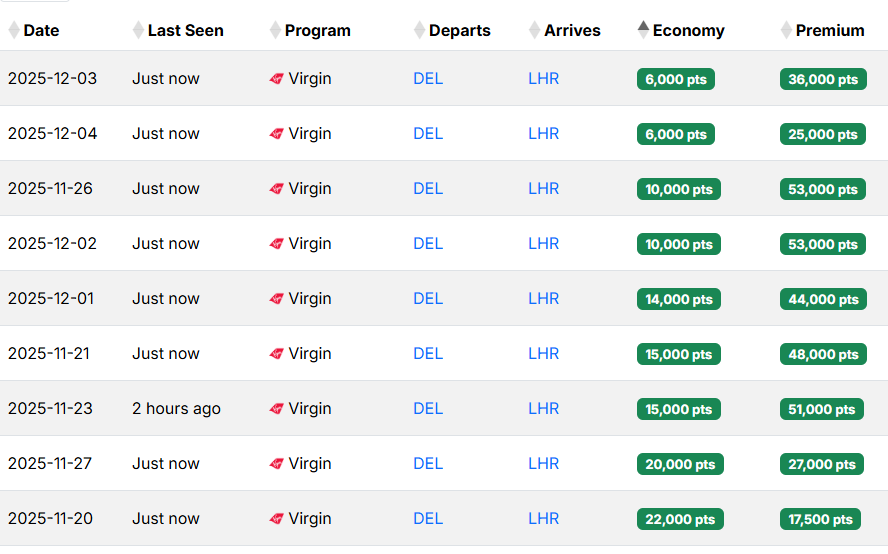Sort by Premium points column

click(829, 30)
